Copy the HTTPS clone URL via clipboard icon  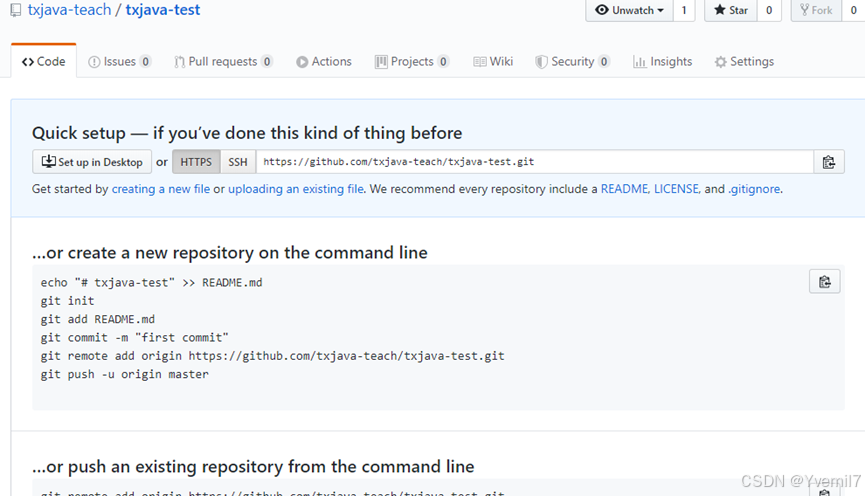[829, 162]
